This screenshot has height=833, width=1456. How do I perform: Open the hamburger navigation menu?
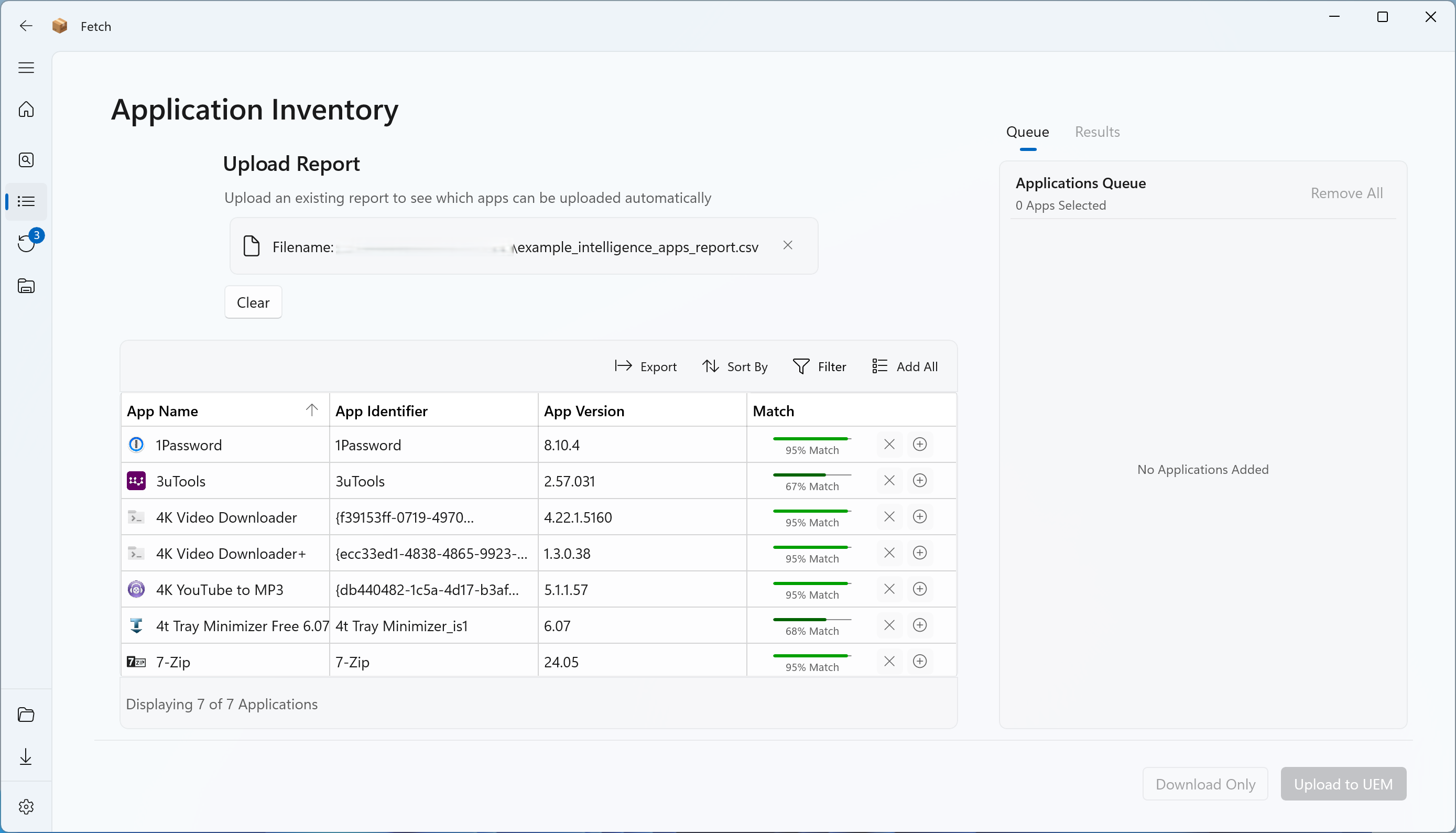[26, 68]
